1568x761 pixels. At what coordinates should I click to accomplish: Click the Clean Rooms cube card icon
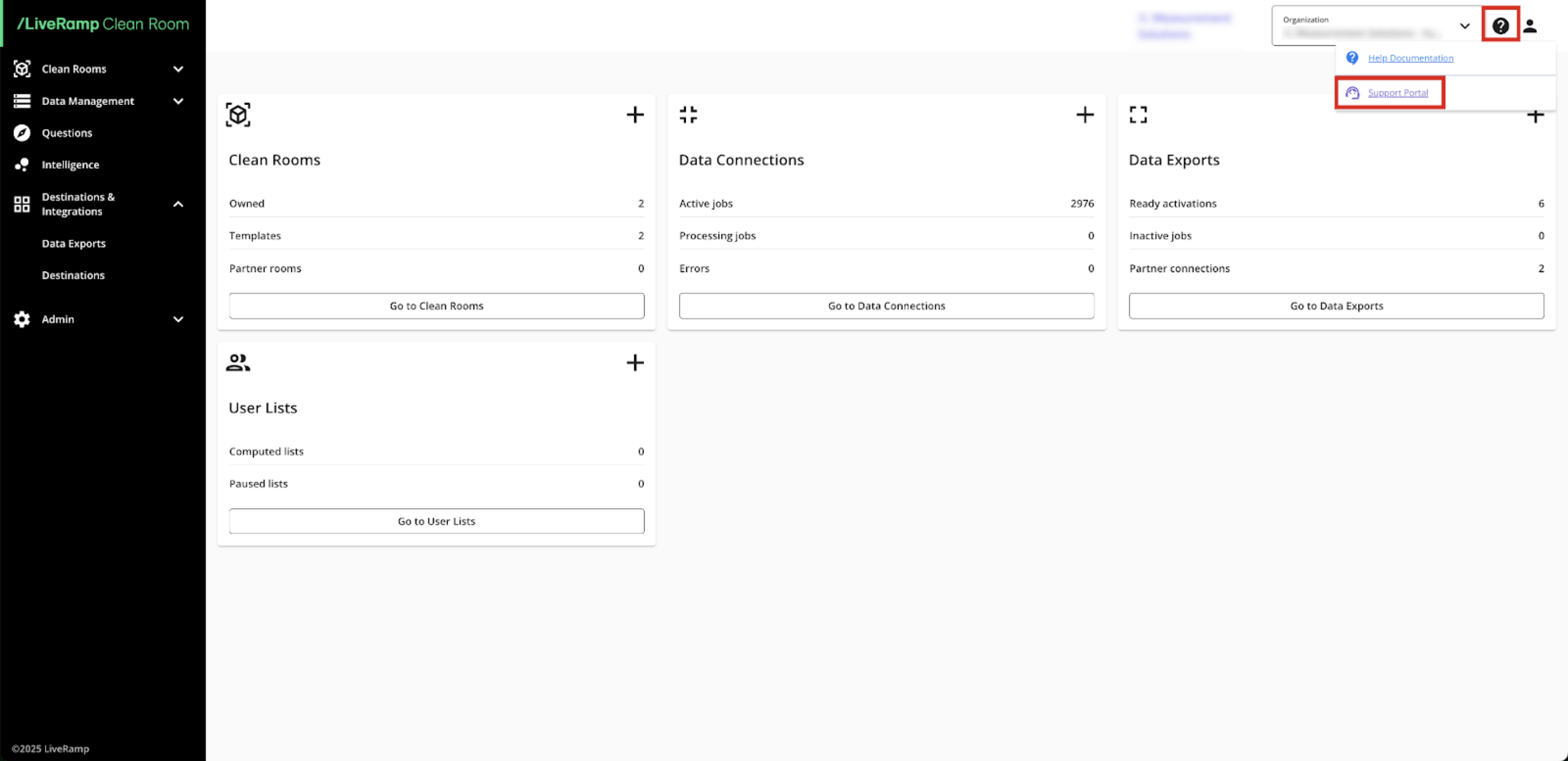[x=238, y=115]
